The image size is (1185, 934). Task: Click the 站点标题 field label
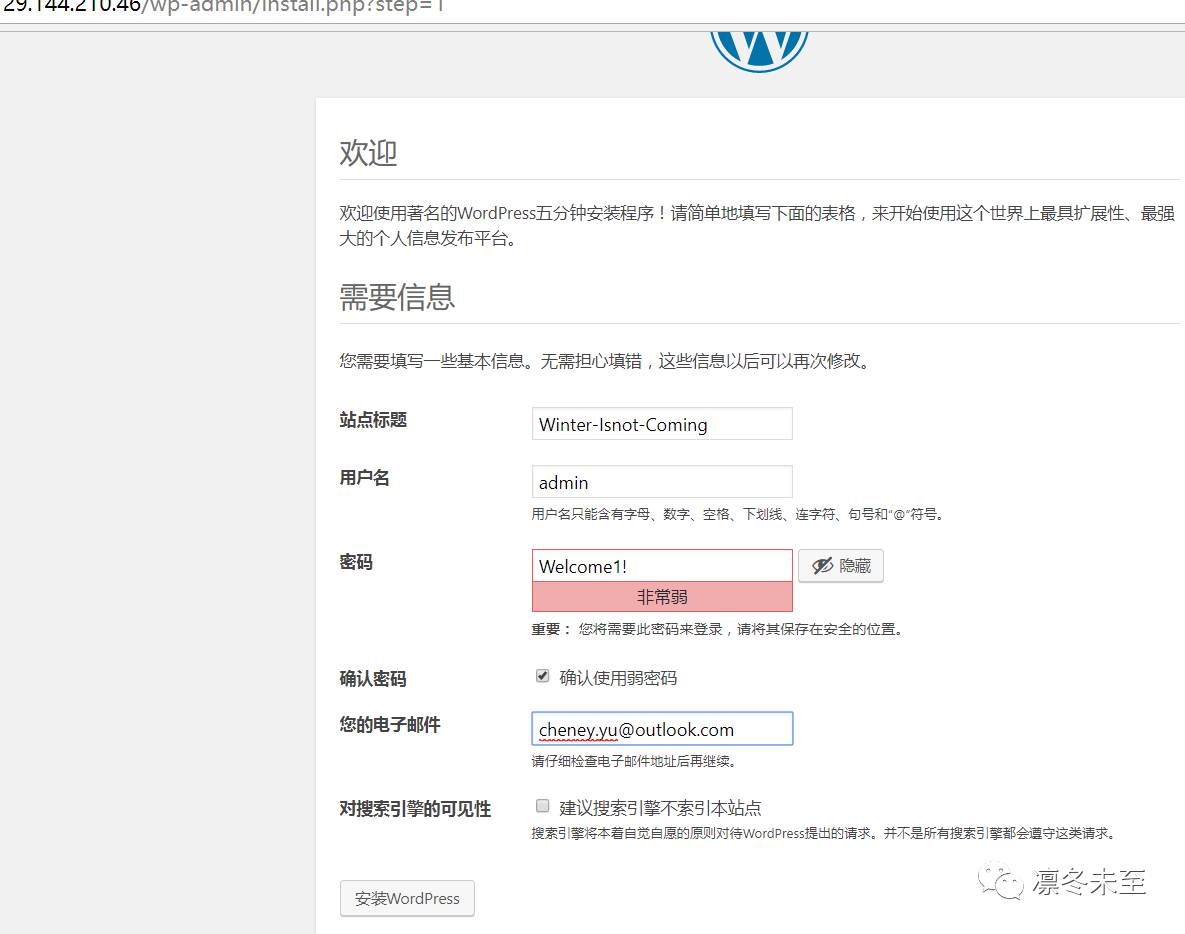(373, 420)
